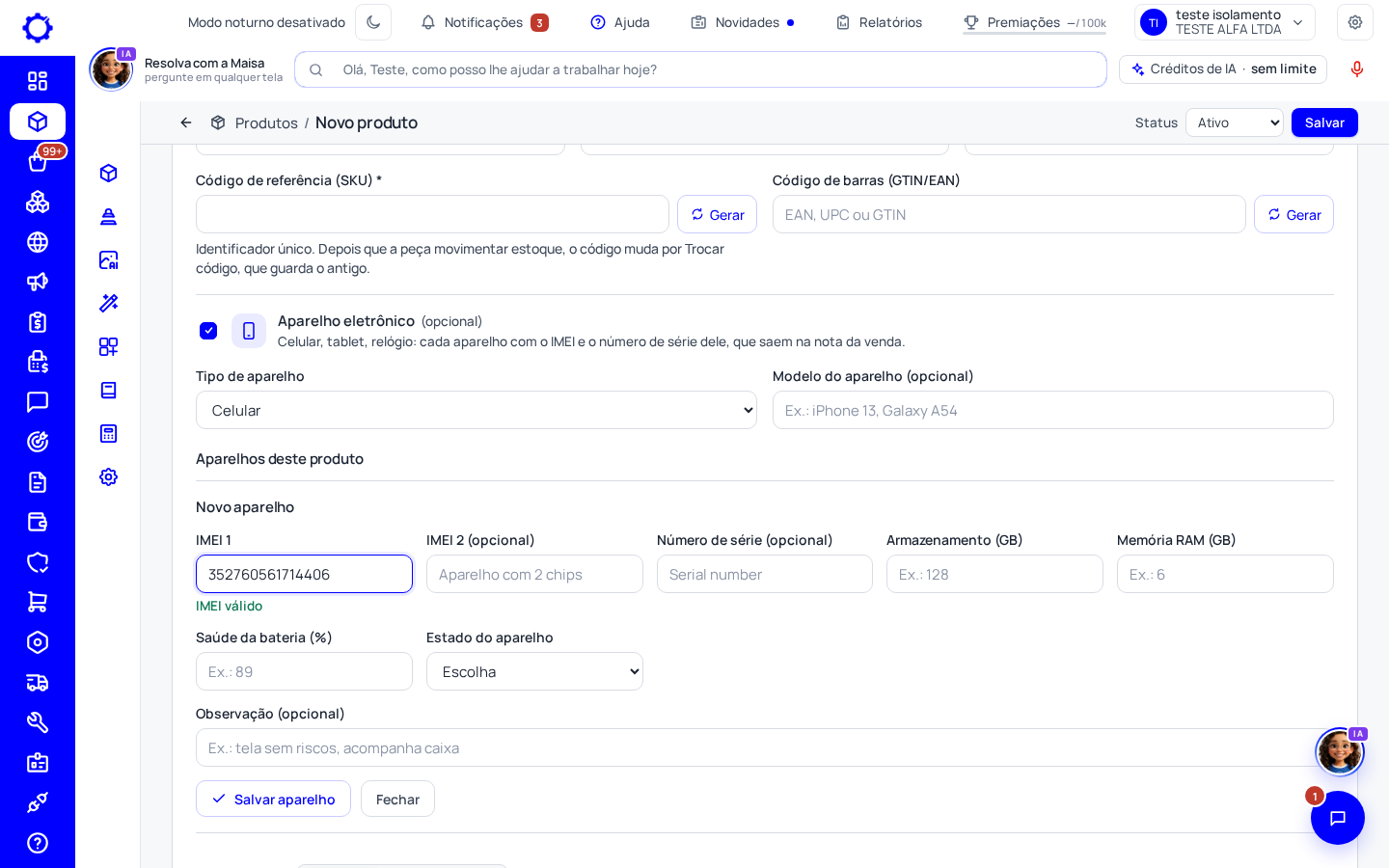Screen dimensions: 1389x868
Task: Open the image AI icon in submenu
Action: click(108, 259)
